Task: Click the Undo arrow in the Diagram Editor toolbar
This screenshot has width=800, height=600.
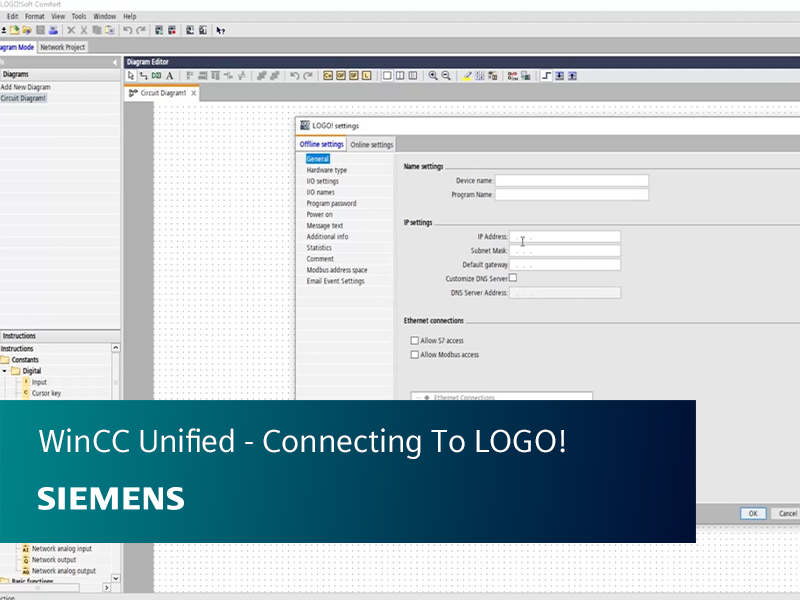Action: [x=293, y=75]
